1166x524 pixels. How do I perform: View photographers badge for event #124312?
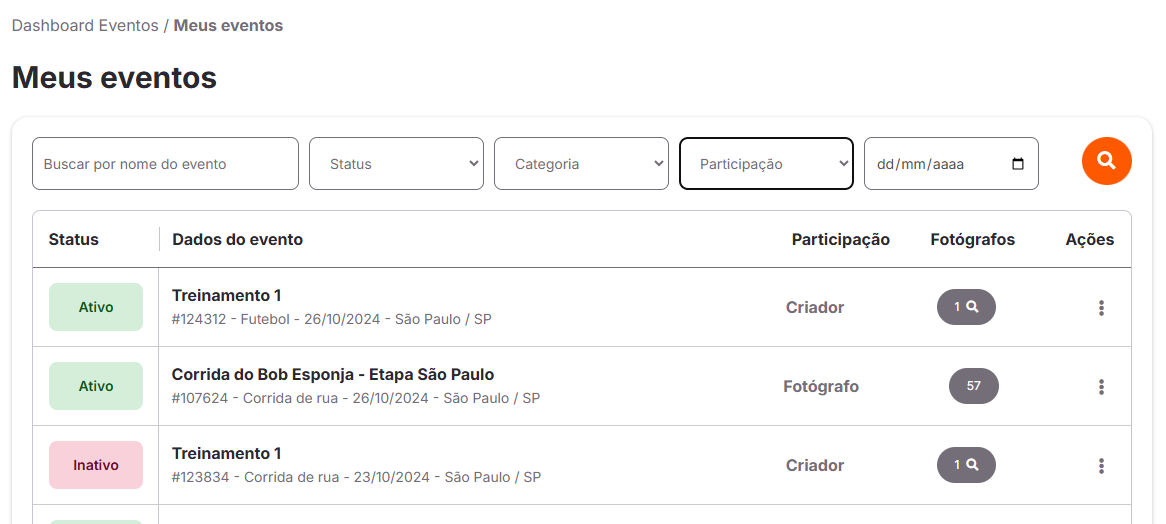pyautogui.click(x=966, y=307)
